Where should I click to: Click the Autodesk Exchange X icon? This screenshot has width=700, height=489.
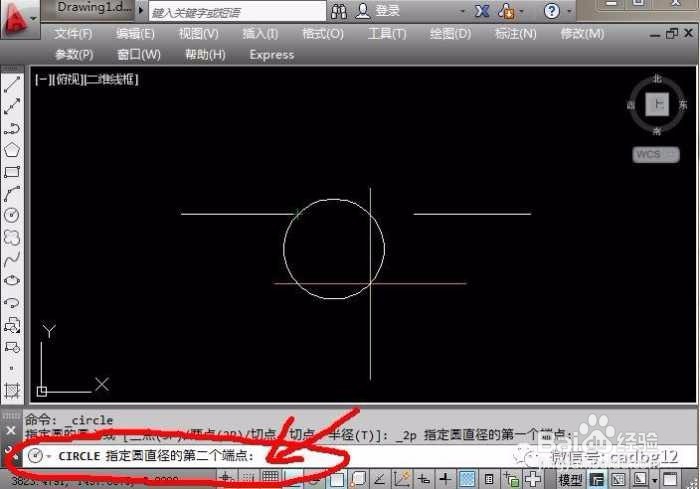click(x=481, y=11)
